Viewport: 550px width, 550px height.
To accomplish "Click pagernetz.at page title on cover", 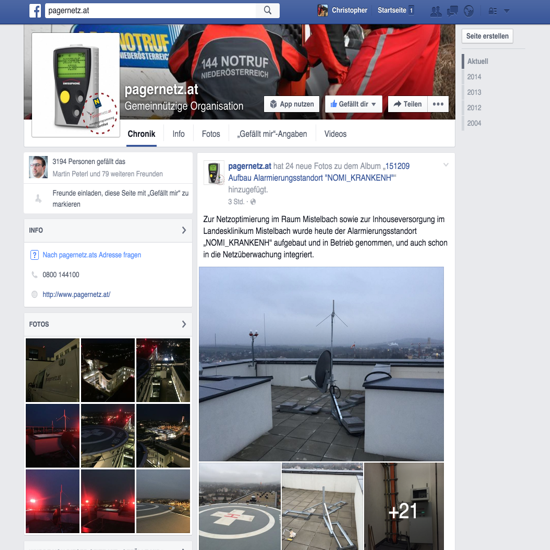I will point(161,89).
